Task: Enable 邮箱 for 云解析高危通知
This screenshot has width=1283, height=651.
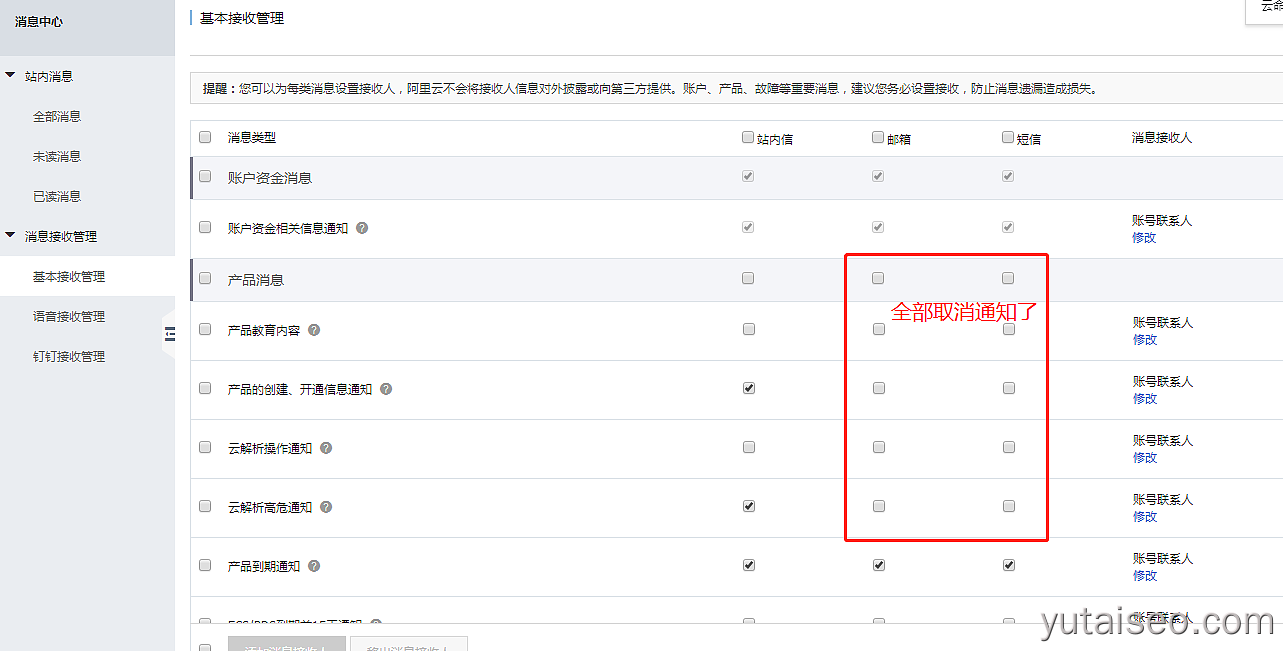Action: [879, 506]
